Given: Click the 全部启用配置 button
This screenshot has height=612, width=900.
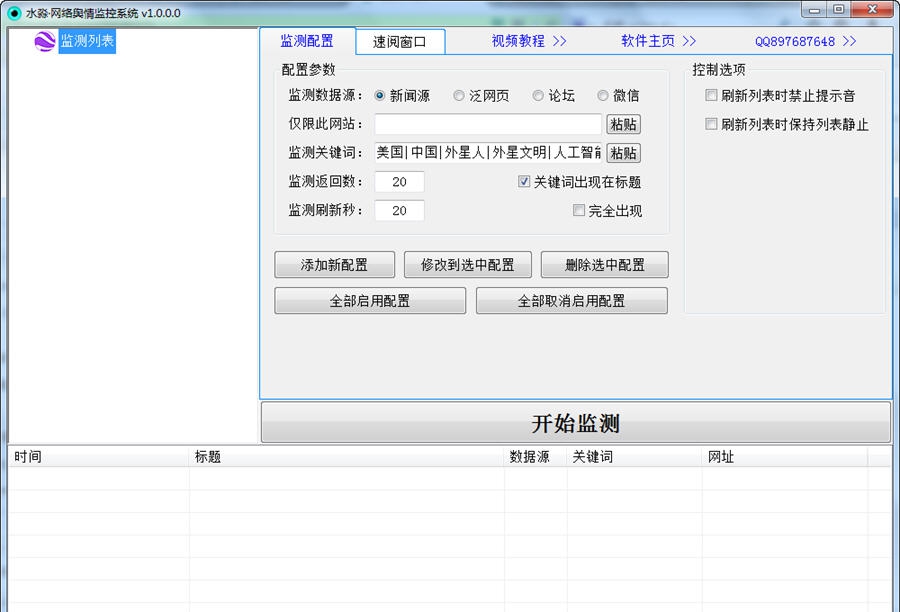Looking at the screenshot, I should [370, 301].
